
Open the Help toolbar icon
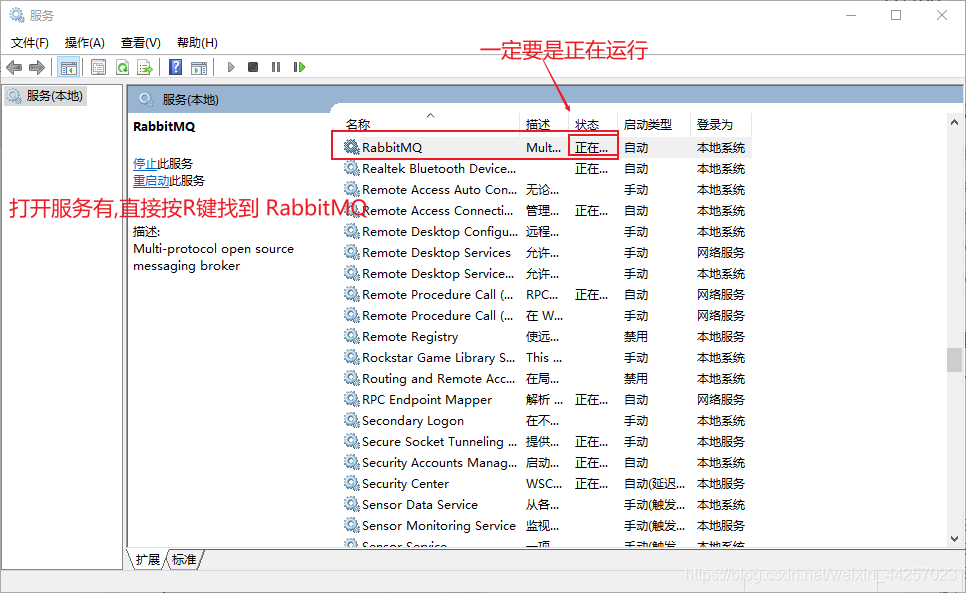(176, 67)
